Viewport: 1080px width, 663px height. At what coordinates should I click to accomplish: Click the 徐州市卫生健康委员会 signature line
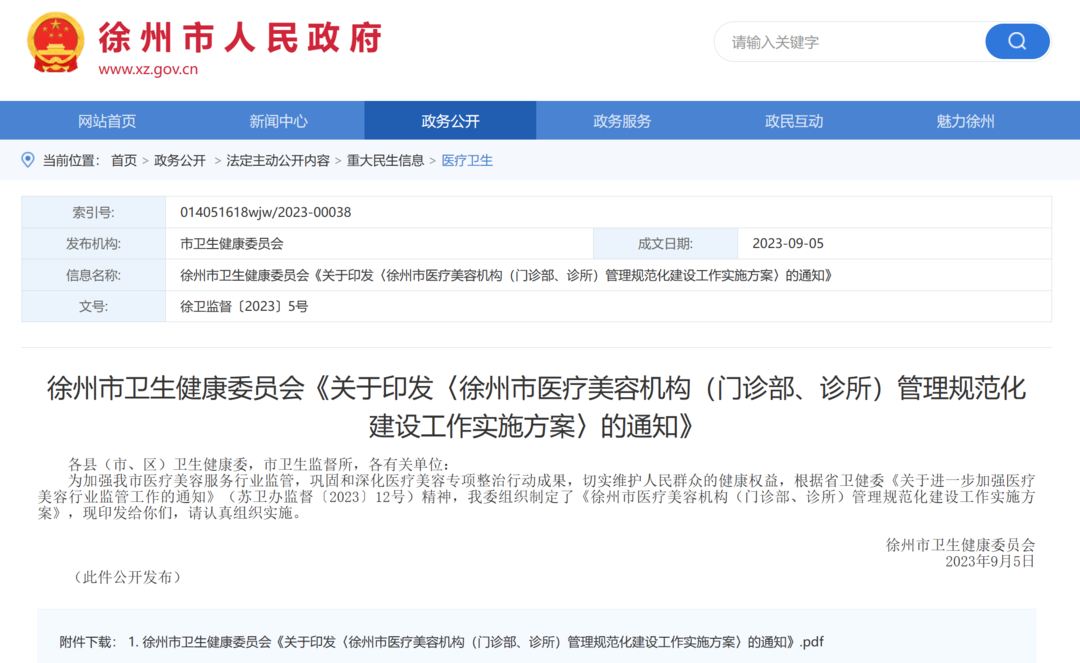coord(960,545)
